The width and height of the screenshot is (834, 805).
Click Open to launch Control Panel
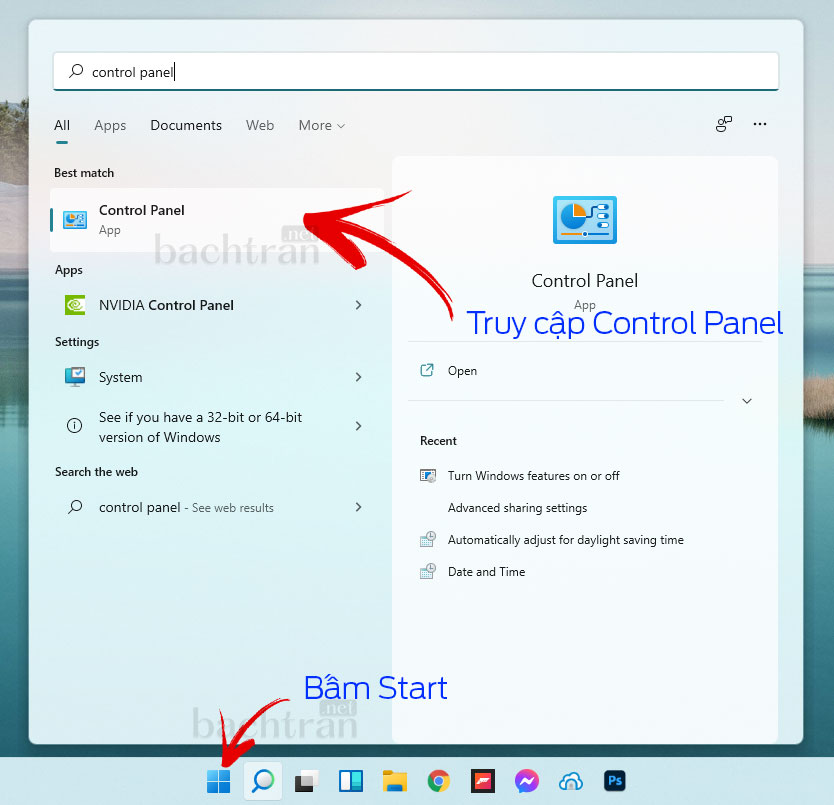click(462, 371)
